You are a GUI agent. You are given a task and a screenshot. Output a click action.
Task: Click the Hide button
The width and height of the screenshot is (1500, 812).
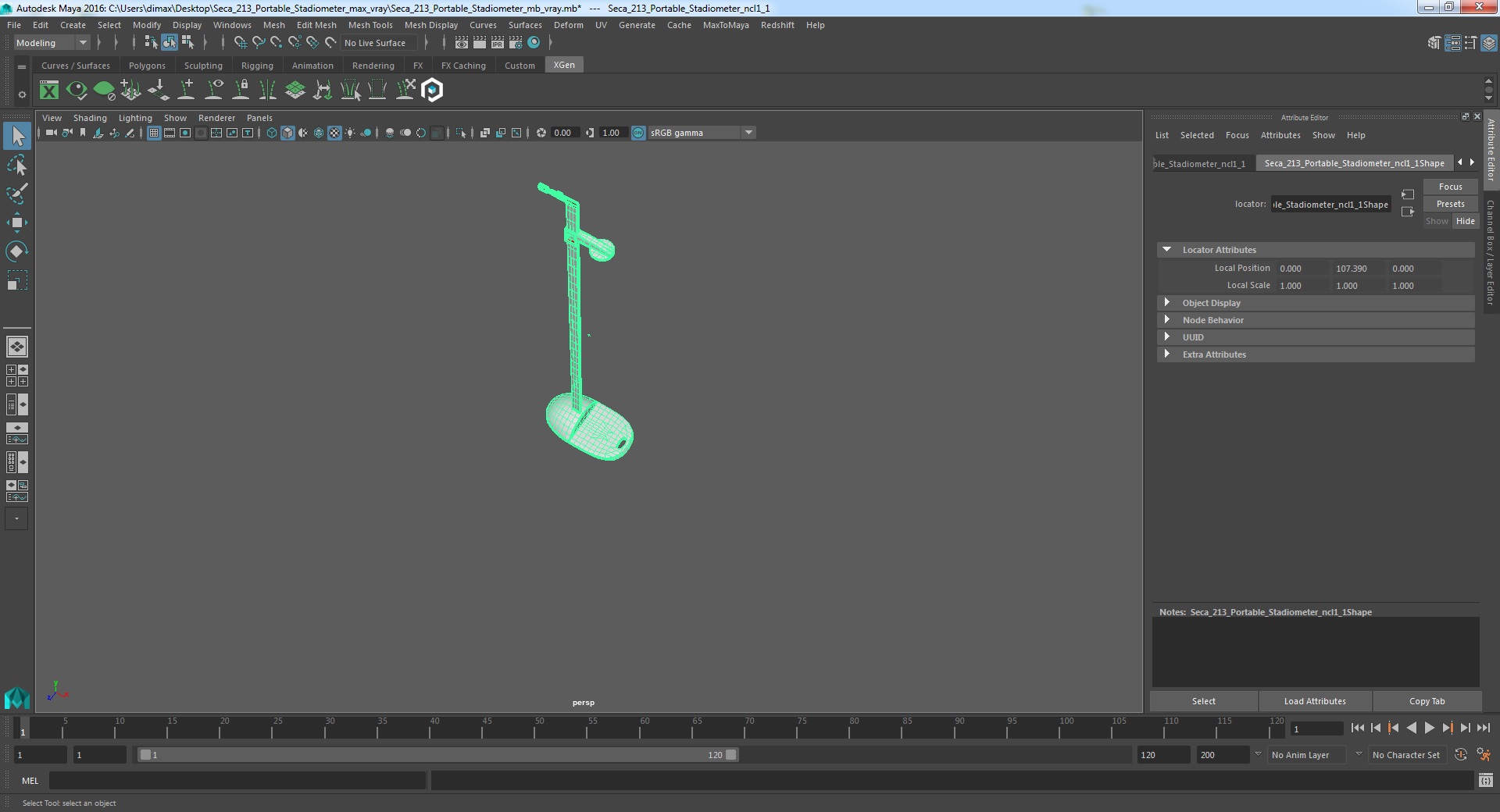tap(1465, 221)
